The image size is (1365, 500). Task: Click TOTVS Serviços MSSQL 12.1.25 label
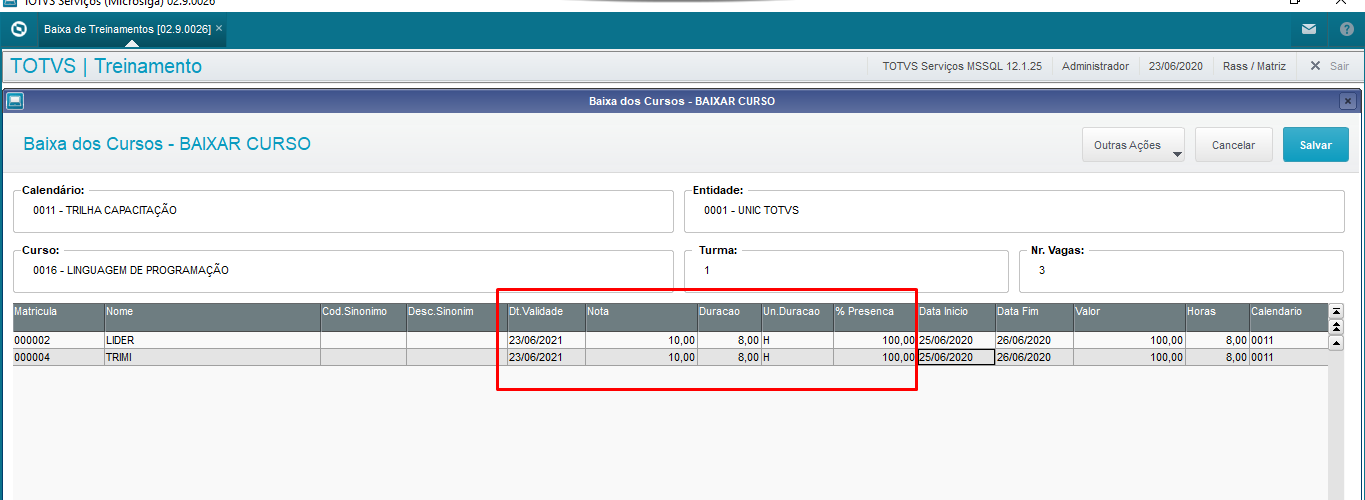click(x=962, y=66)
